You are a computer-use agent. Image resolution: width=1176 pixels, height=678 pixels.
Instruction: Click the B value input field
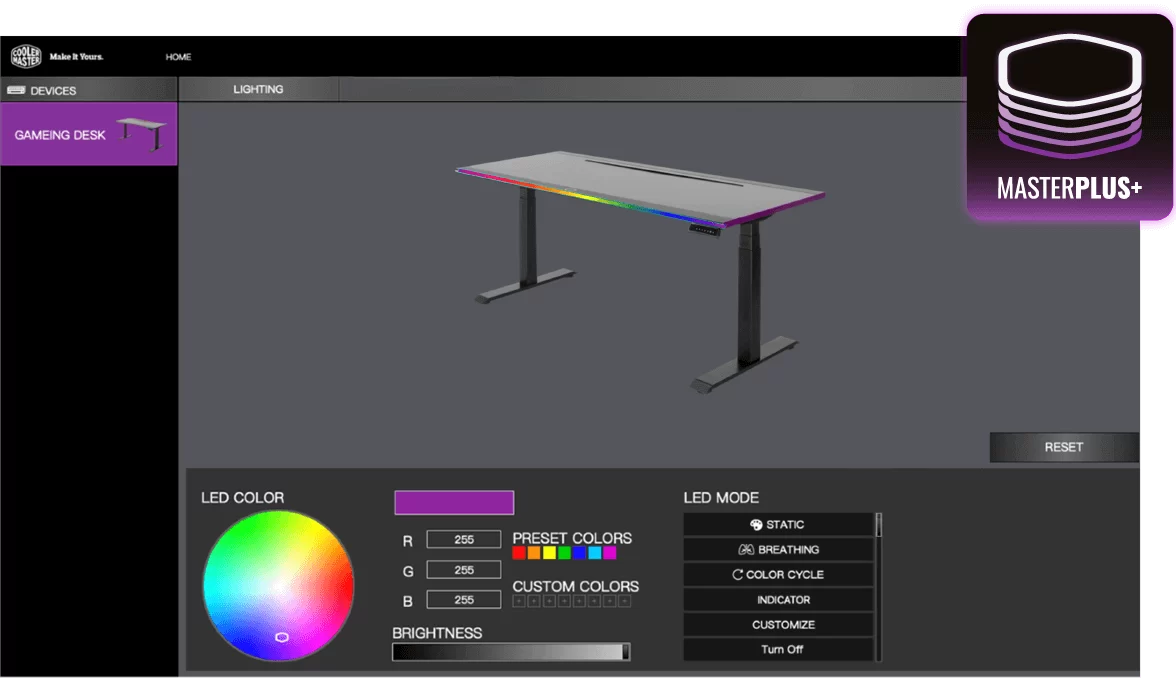coord(464,600)
